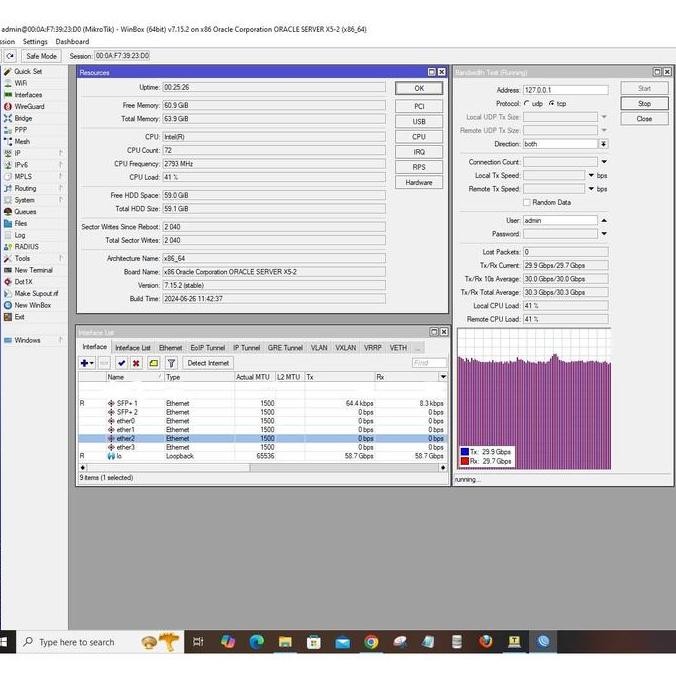676x676 pixels.
Task: Click the blue plus add interface icon
Action: coord(86,363)
